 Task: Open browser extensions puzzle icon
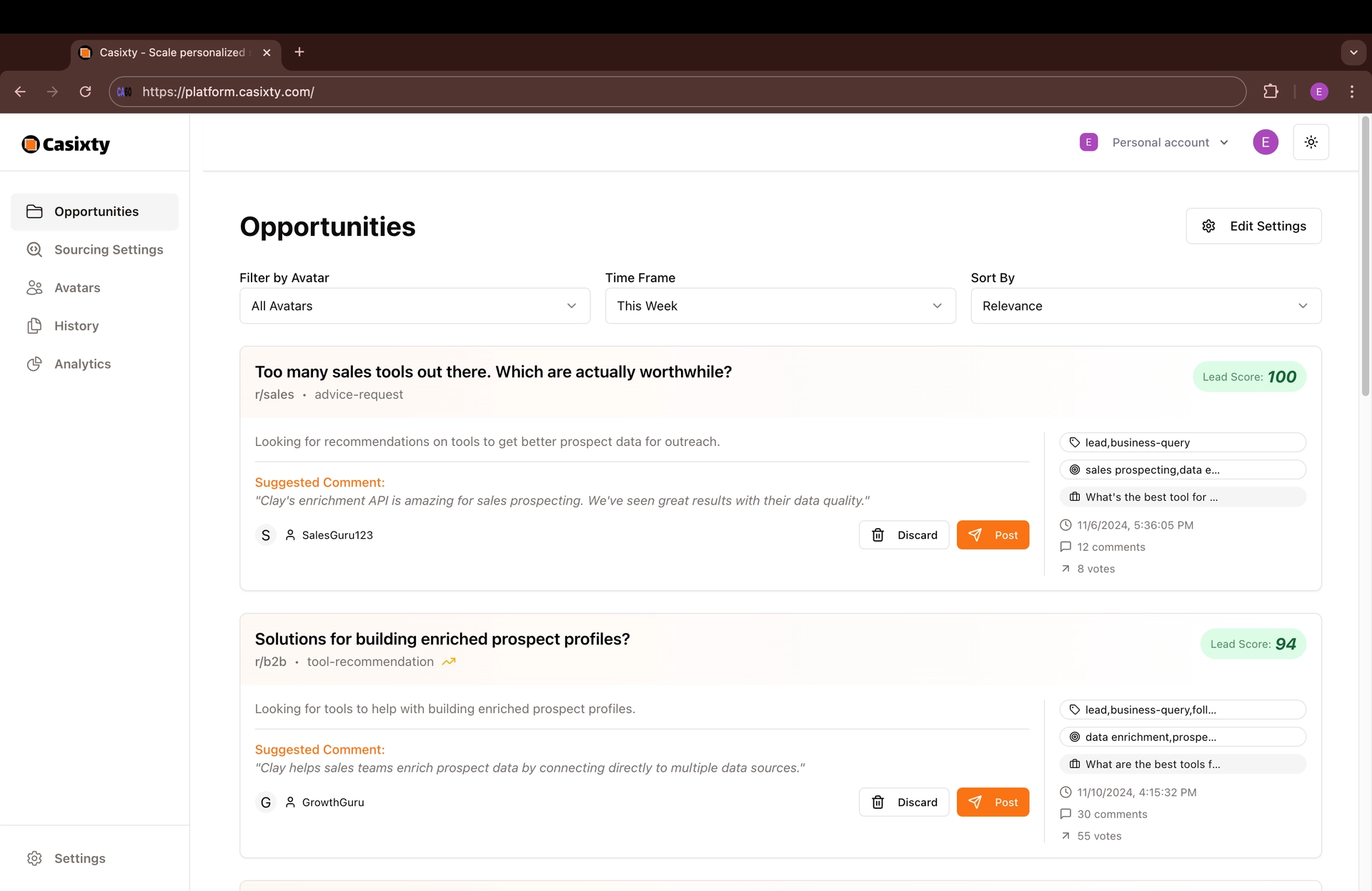point(1271,91)
